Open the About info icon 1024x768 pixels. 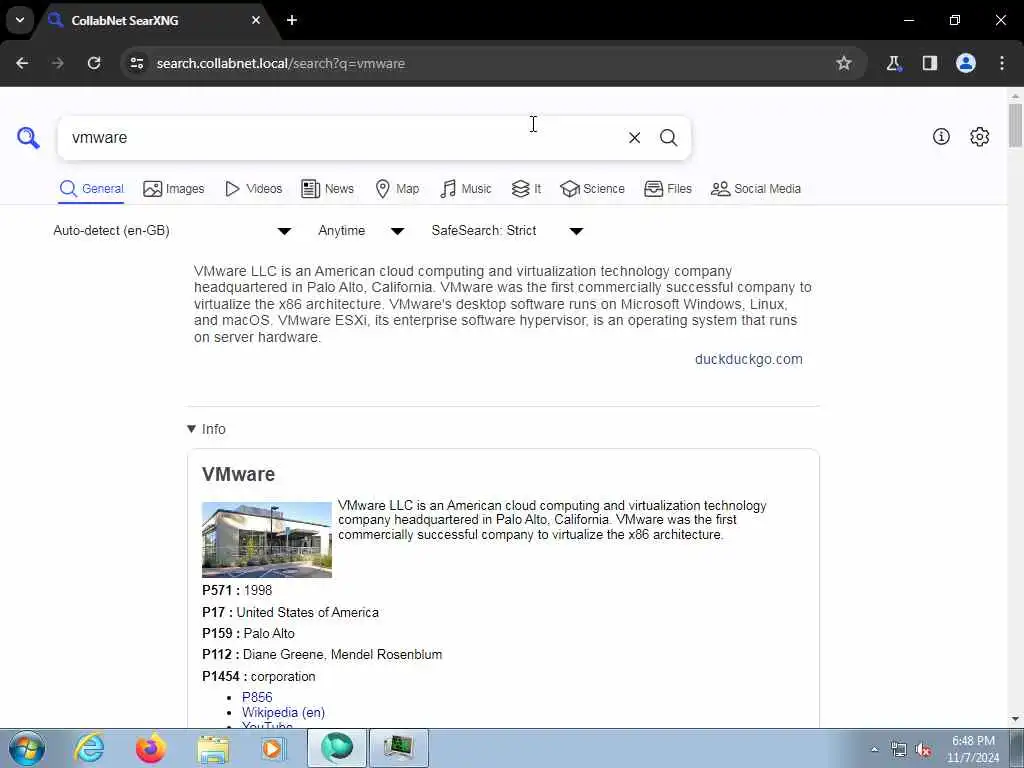(941, 136)
